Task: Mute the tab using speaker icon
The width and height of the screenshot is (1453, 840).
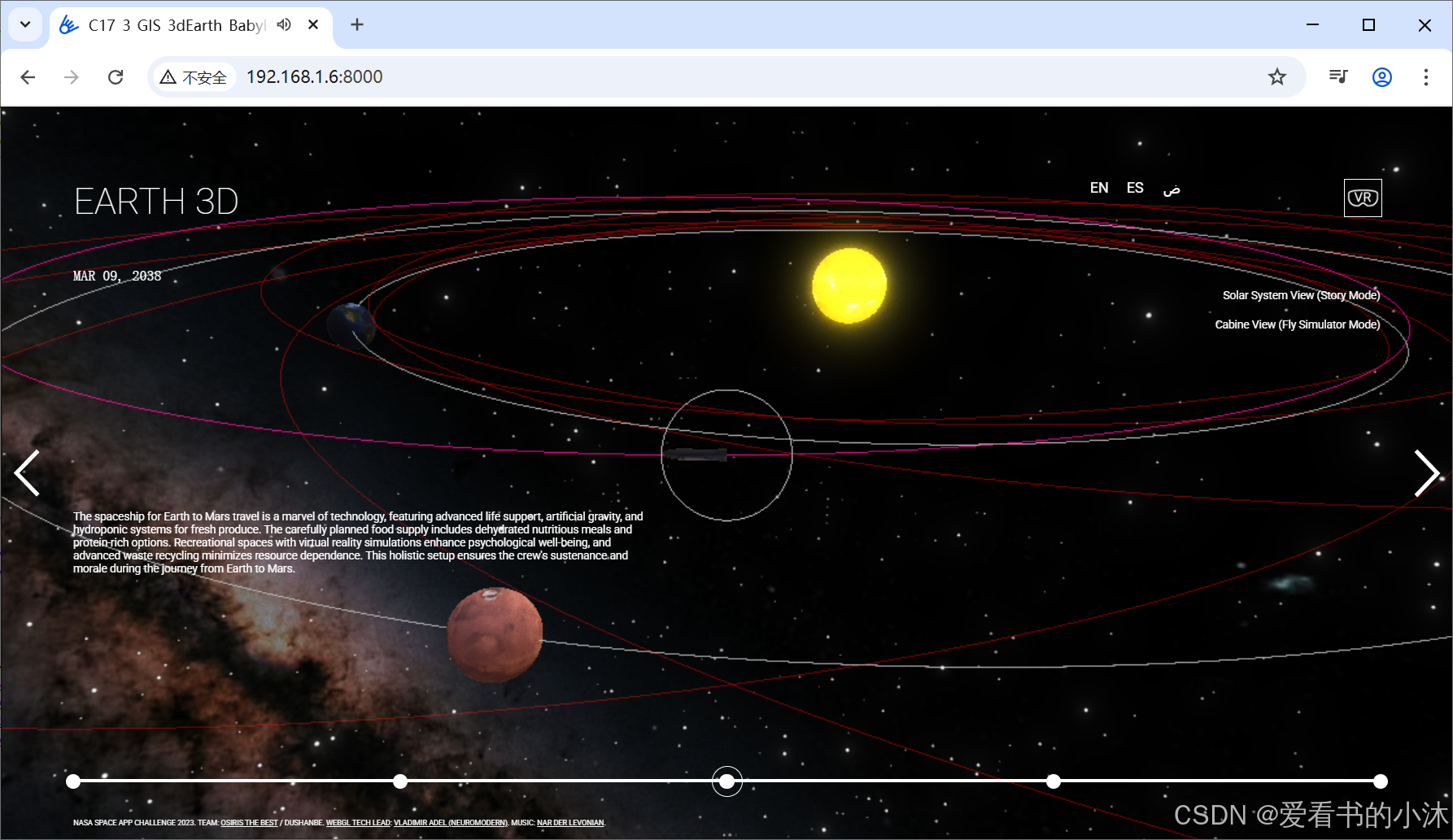Action: pos(283,24)
